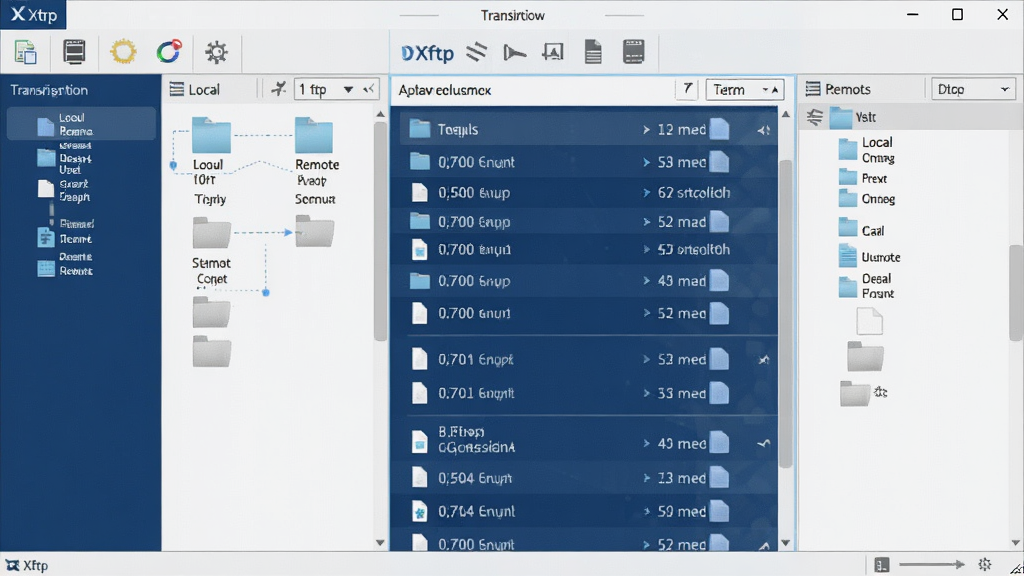The height and width of the screenshot is (576, 1024).
Task: Open the Dtop dropdown in Remots panel
Action: tap(973, 89)
